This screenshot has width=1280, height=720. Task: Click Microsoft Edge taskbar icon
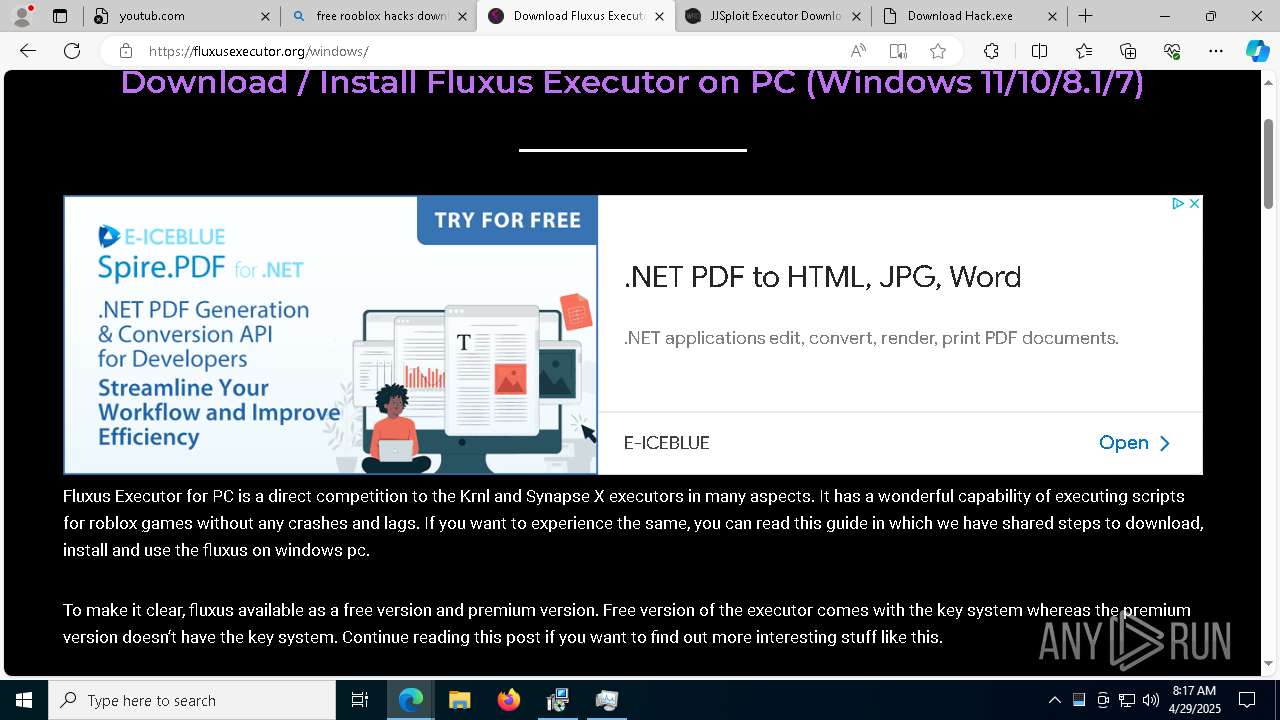click(x=411, y=700)
